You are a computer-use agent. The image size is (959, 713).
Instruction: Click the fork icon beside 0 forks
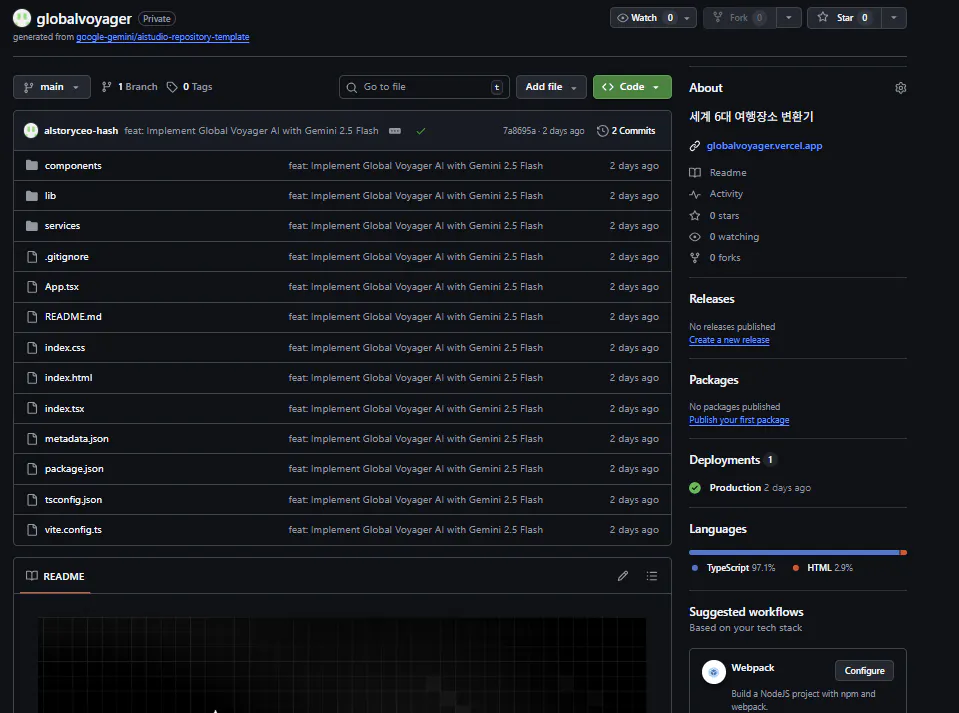695,257
